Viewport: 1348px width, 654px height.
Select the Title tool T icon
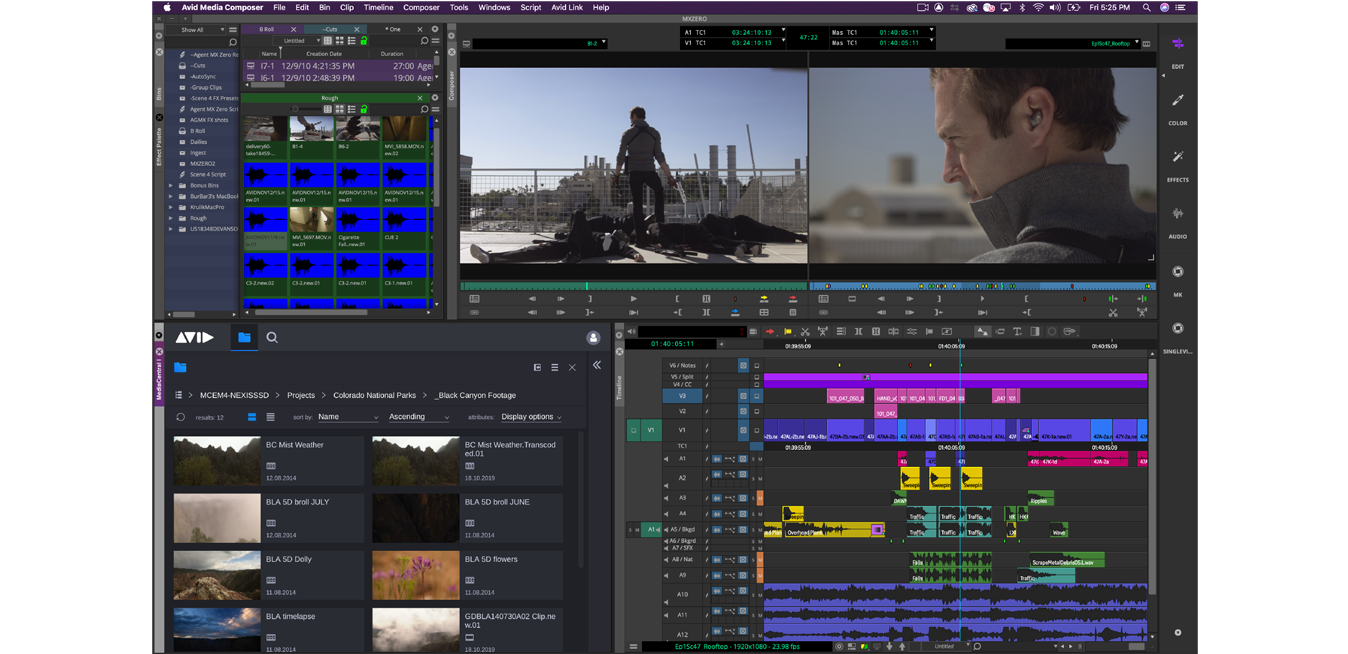1017,331
